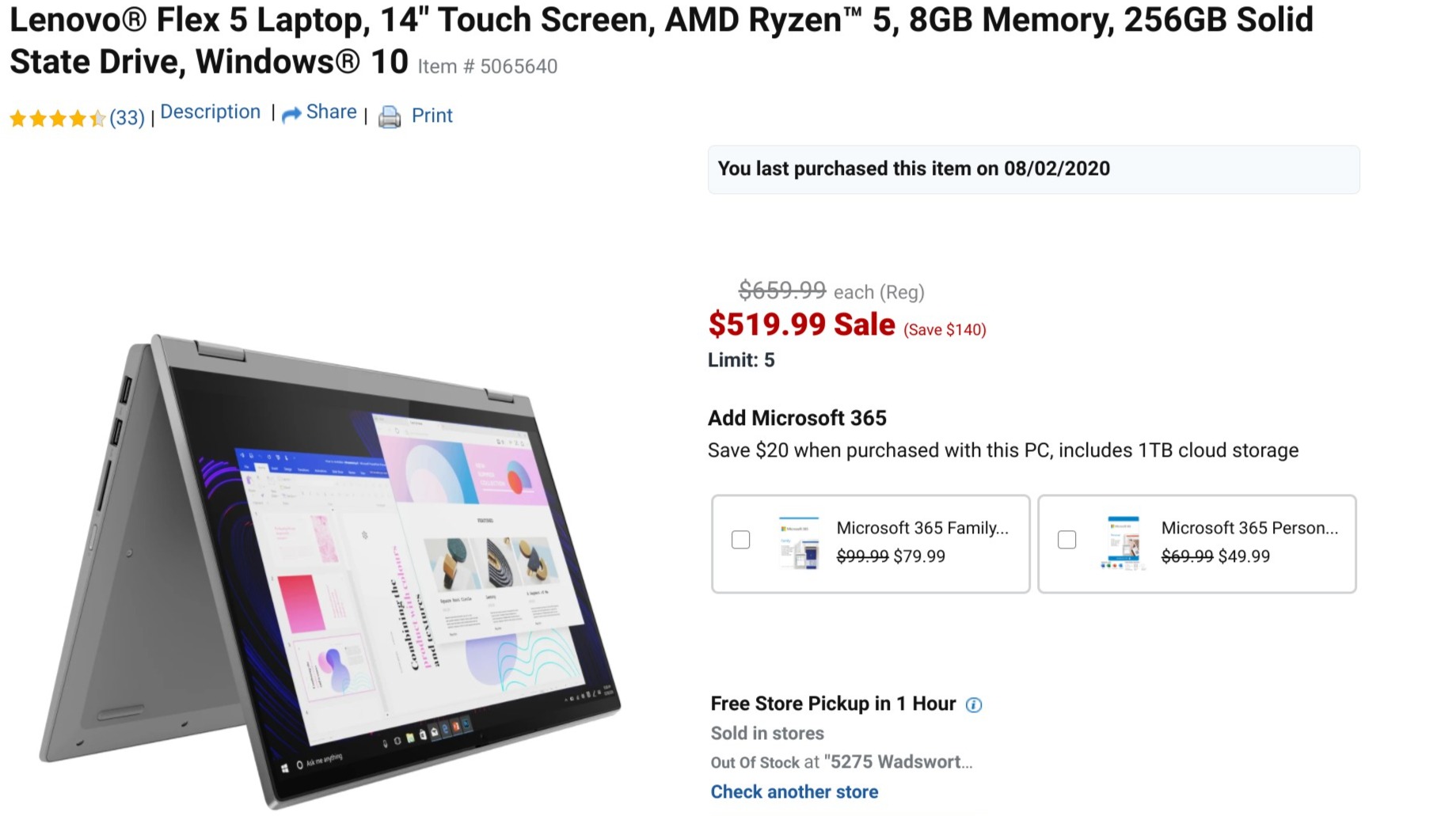Click the Check another store link
Image resolution: width=1456 pixels, height=816 pixels.
point(794,791)
